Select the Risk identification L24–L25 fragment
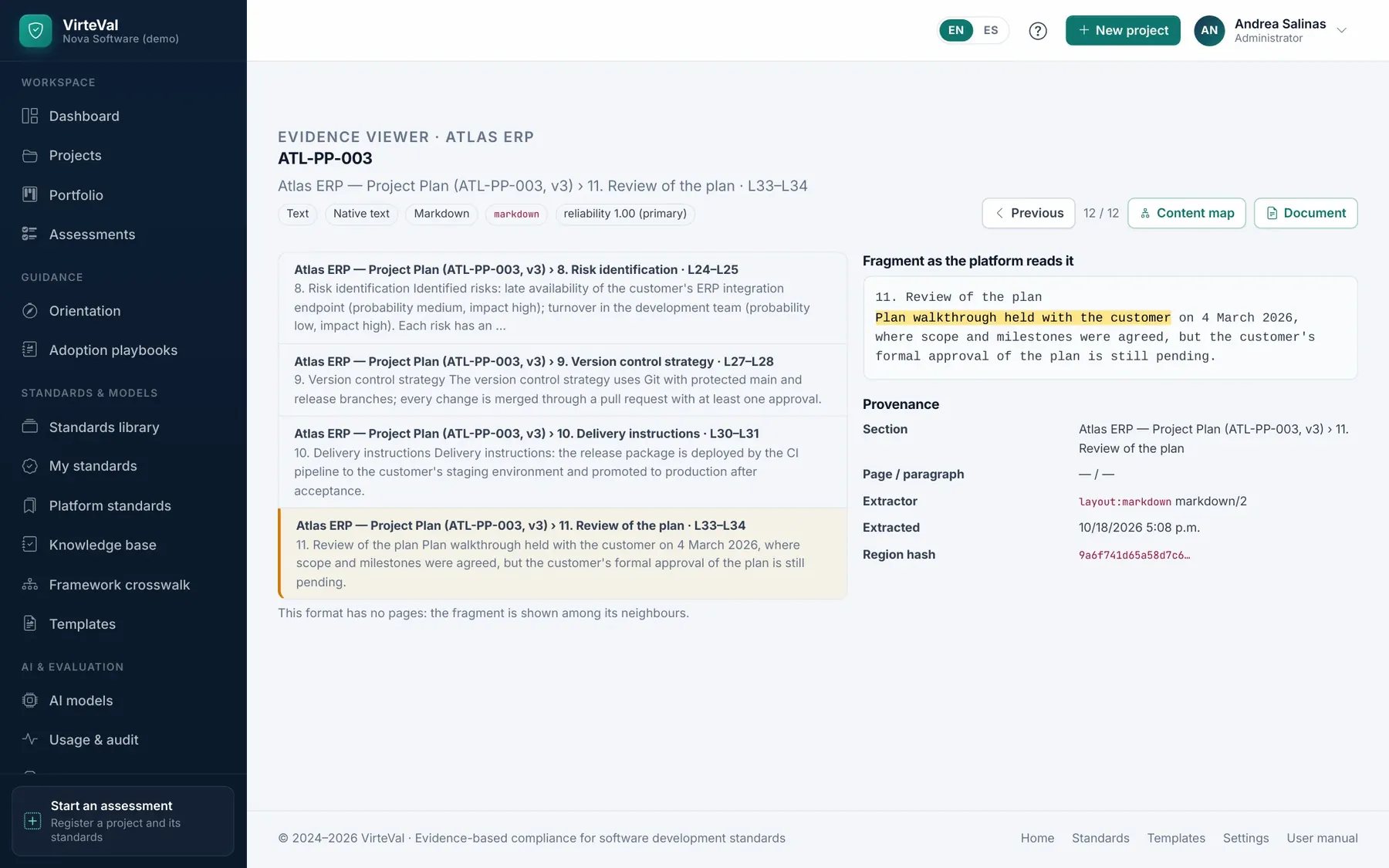 point(563,298)
